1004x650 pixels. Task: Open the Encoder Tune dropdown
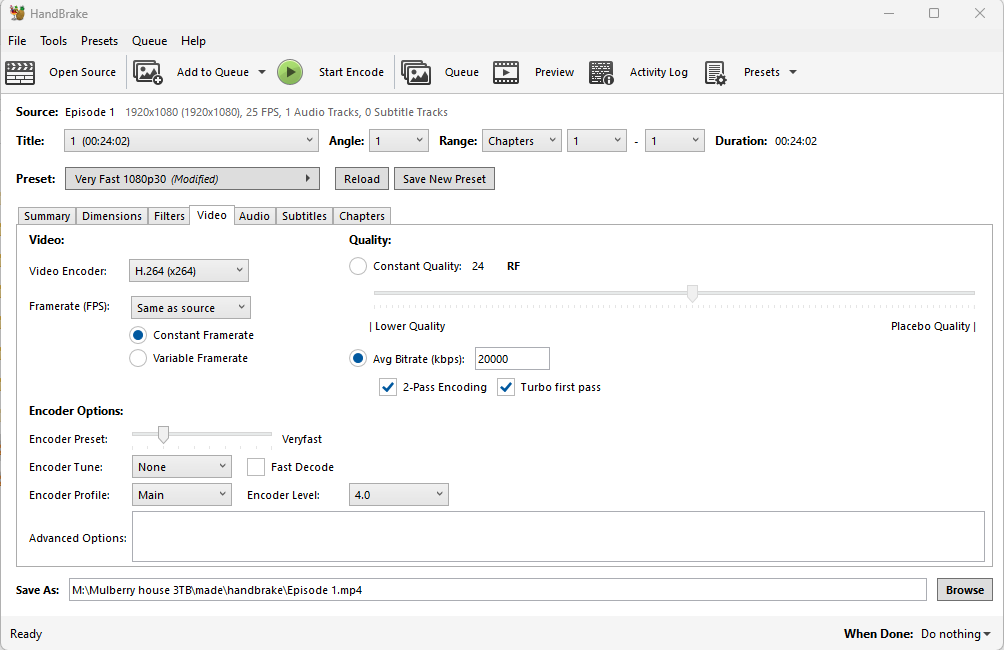(x=182, y=467)
